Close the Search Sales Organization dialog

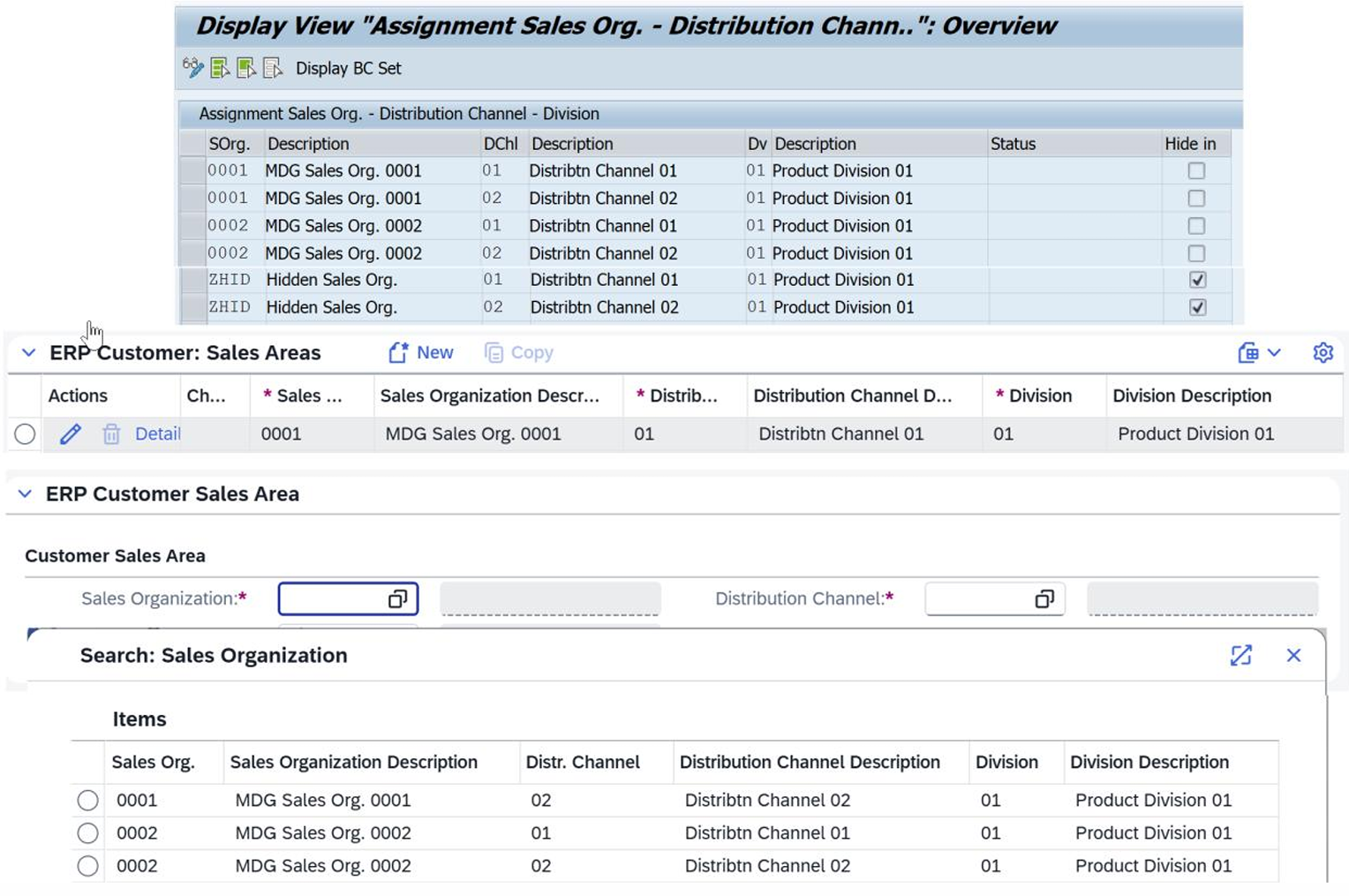[x=1293, y=655]
